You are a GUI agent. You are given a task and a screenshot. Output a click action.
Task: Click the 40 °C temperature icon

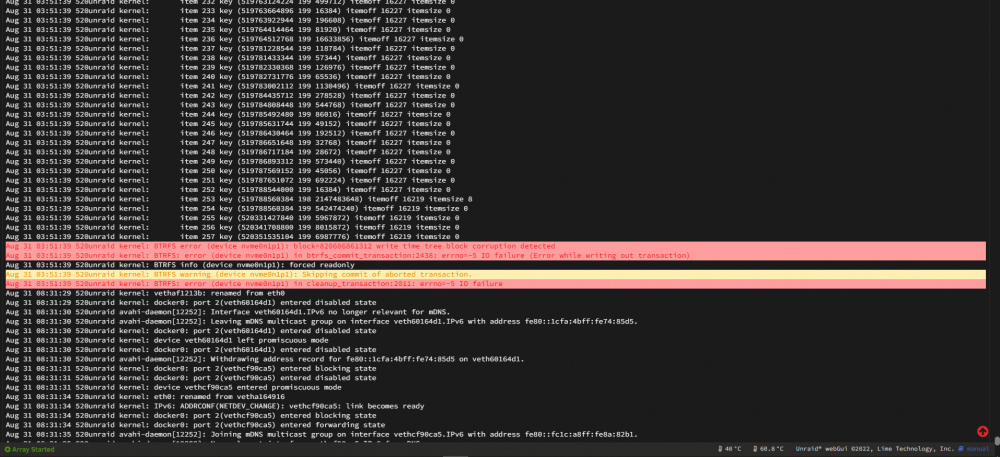coord(720,449)
